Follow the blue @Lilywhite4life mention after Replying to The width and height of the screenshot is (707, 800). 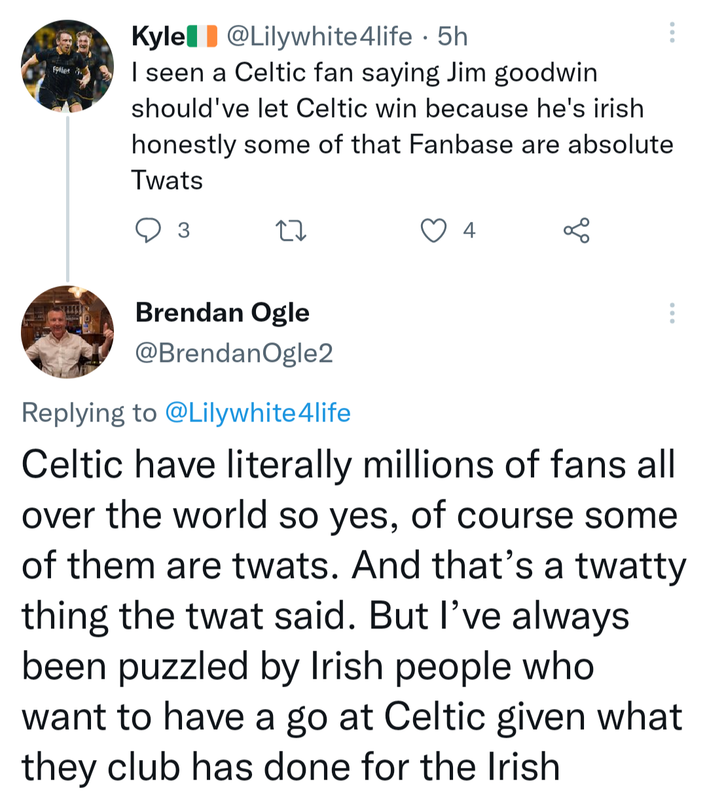(256, 412)
